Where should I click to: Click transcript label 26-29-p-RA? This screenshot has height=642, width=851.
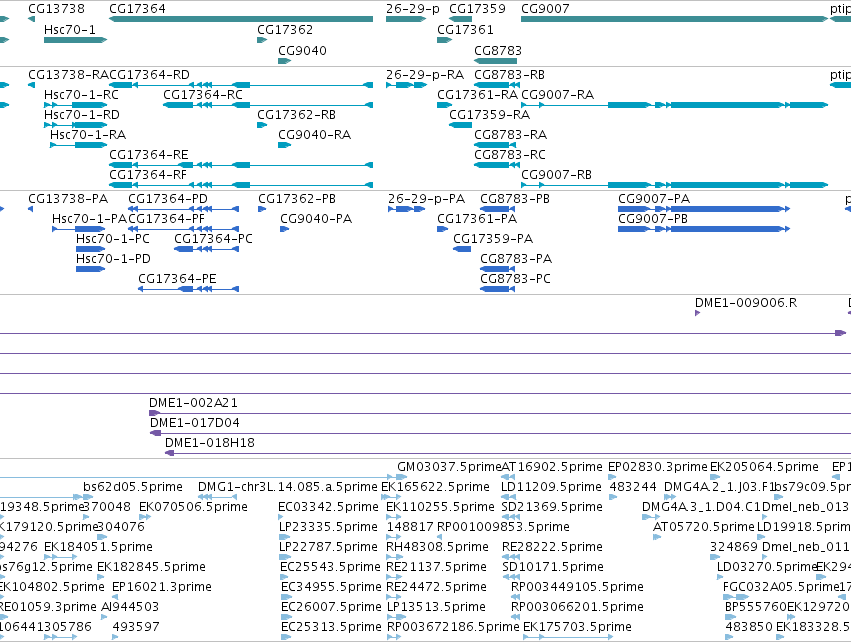(425, 74)
